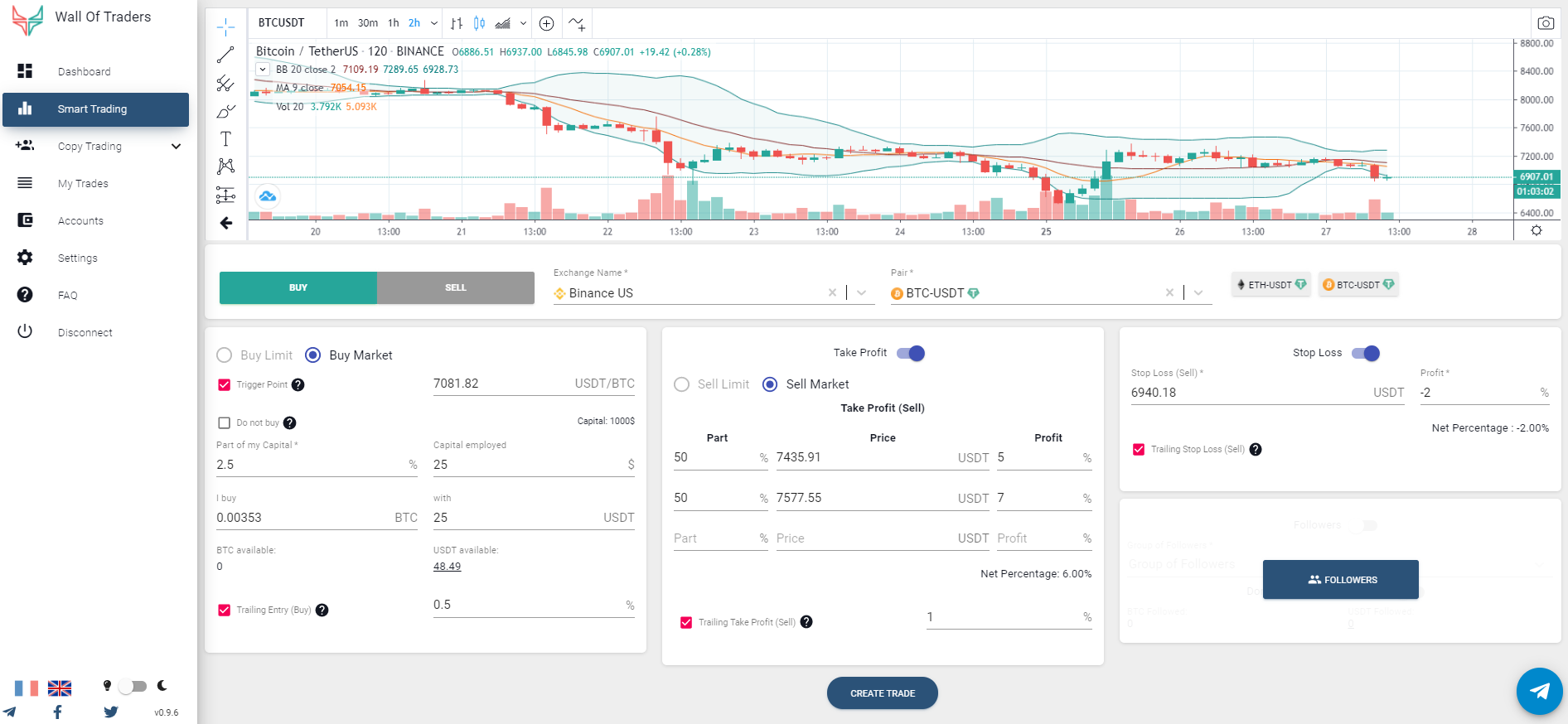Click the back arrow under chart tools
Image resolution: width=1568 pixels, height=724 pixels.
coord(226,223)
